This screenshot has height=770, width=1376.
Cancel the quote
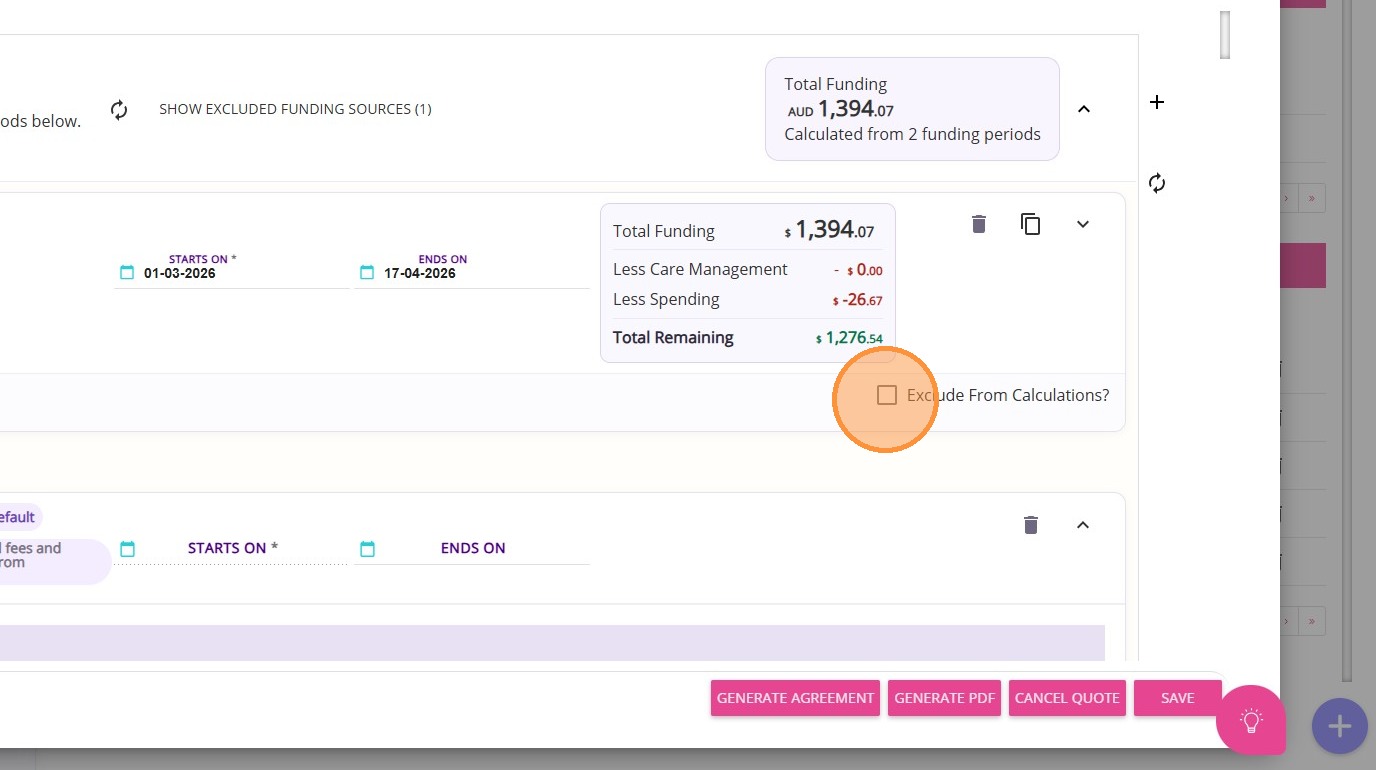(x=1067, y=698)
